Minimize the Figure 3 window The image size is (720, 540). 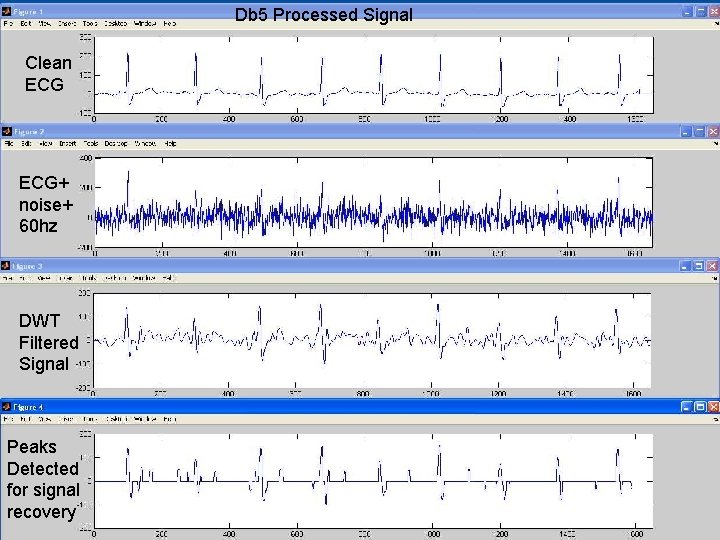[685, 266]
